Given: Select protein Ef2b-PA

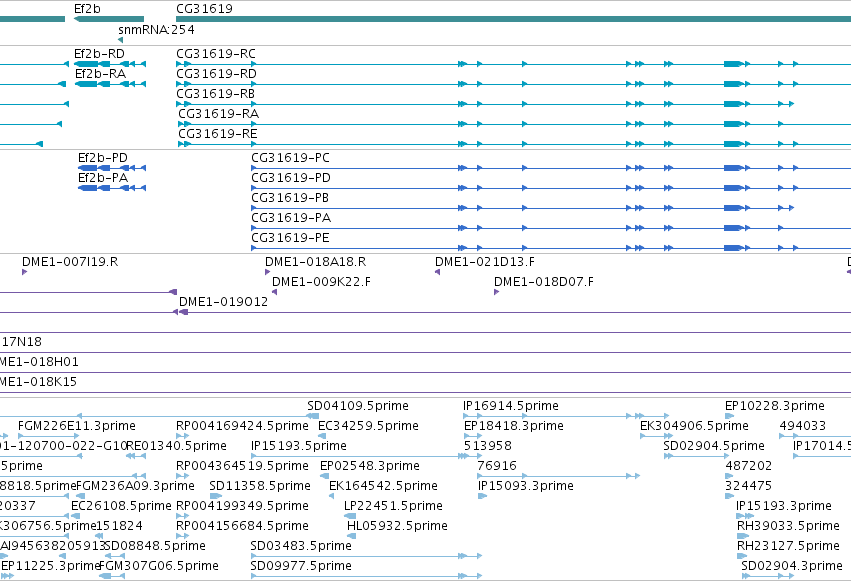Looking at the screenshot, I should point(103,178).
